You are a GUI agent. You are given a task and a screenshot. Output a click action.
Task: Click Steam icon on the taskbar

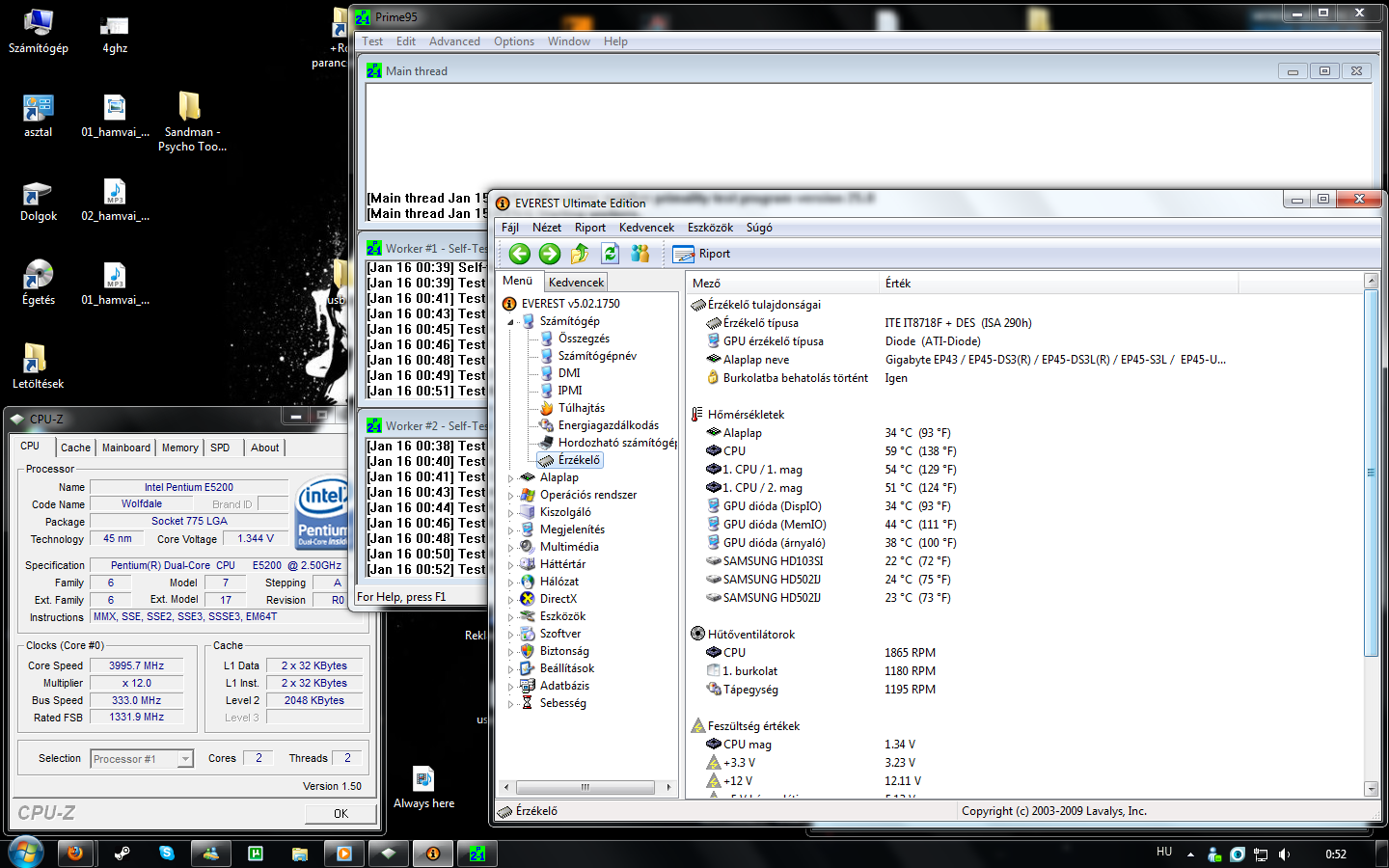[122, 854]
